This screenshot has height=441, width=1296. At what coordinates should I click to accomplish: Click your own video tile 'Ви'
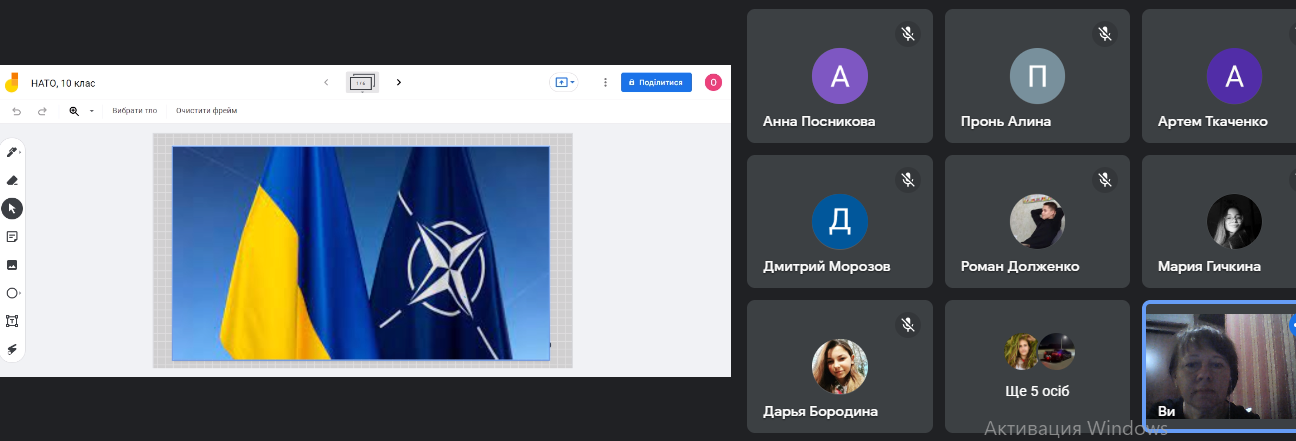tap(1219, 366)
